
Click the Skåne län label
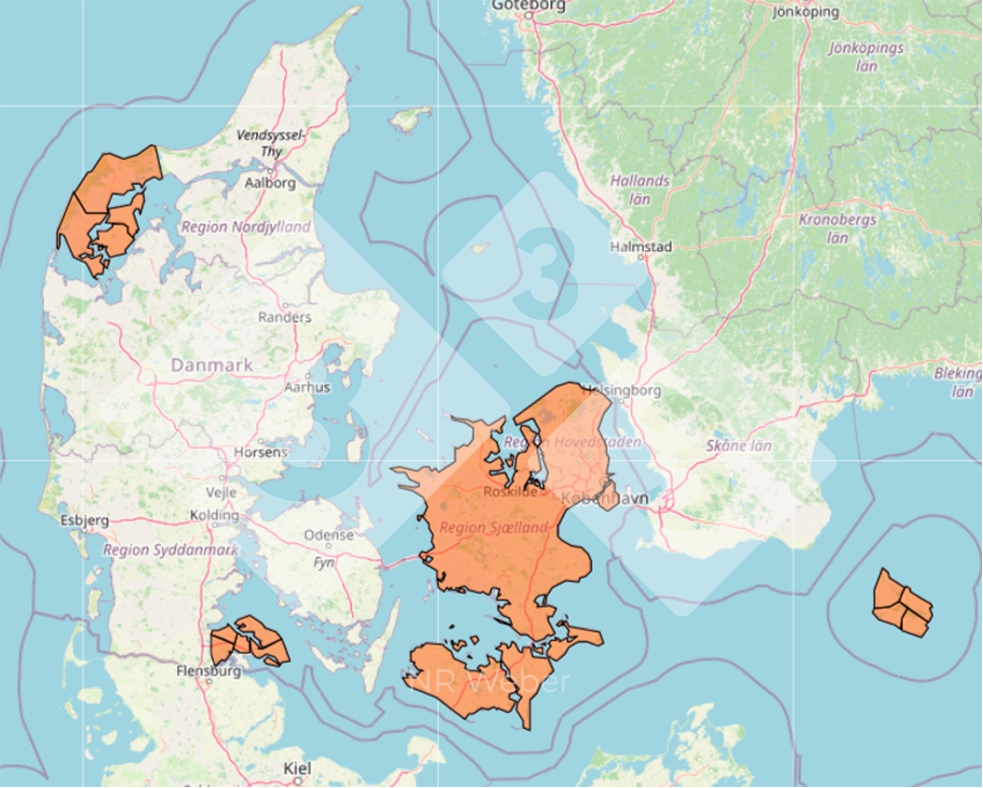pyautogui.click(x=739, y=446)
